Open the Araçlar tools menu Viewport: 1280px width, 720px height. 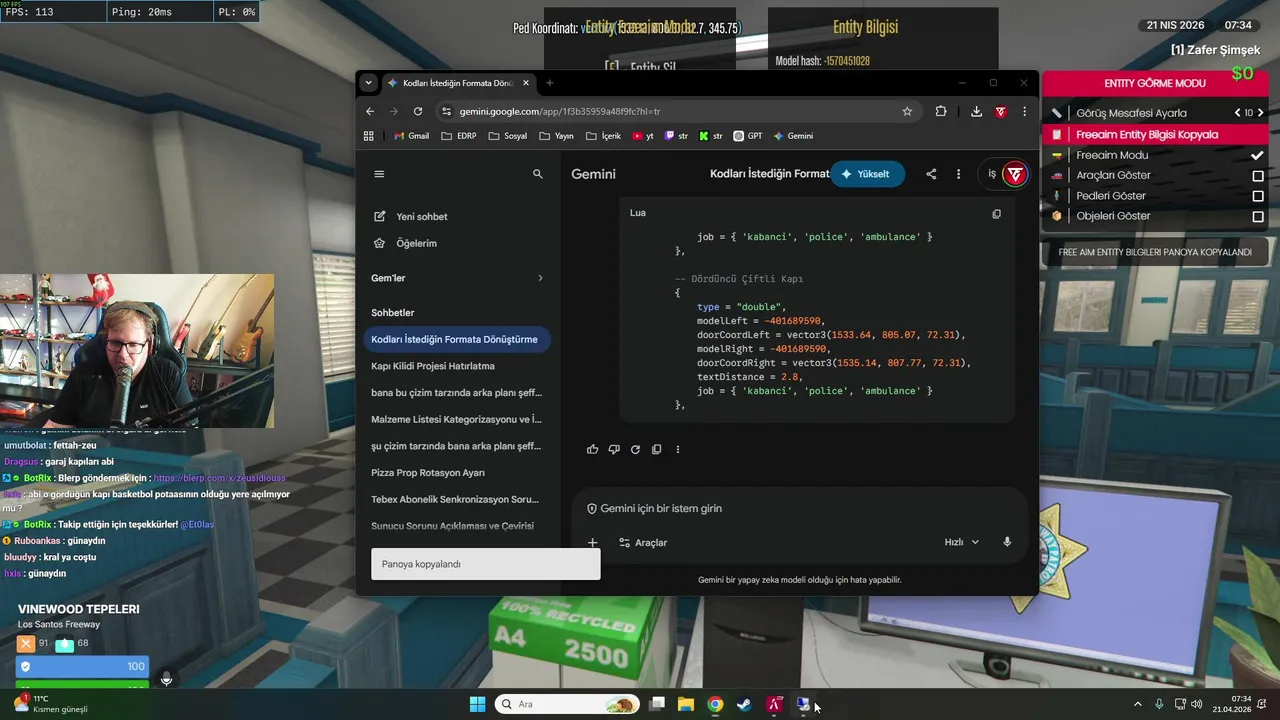642,542
